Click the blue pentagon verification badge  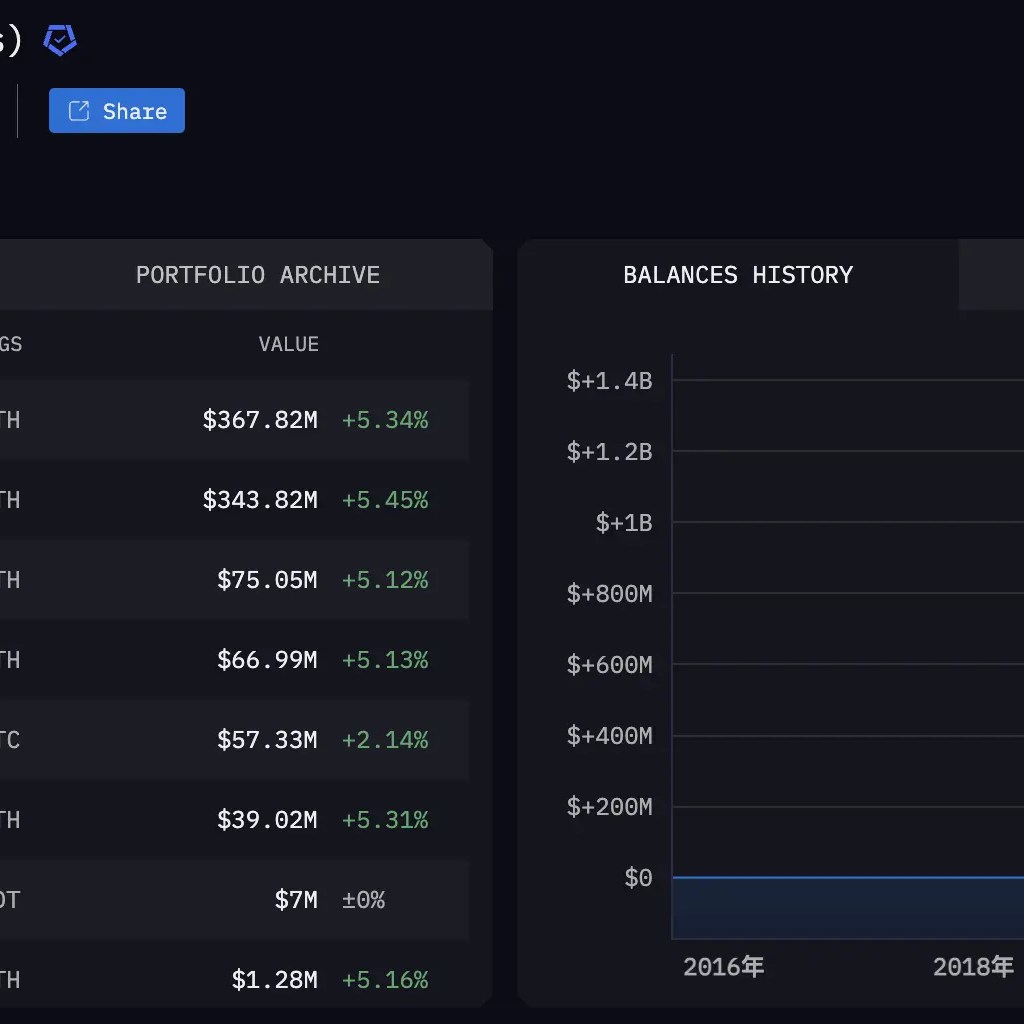point(60,39)
